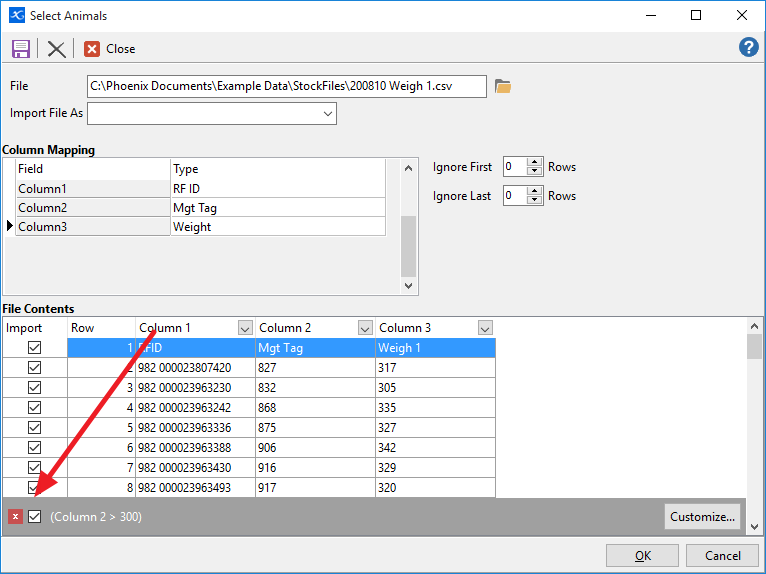This screenshot has width=766, height=574.
Task: Click the Row column header
Action: pos(101,328)
